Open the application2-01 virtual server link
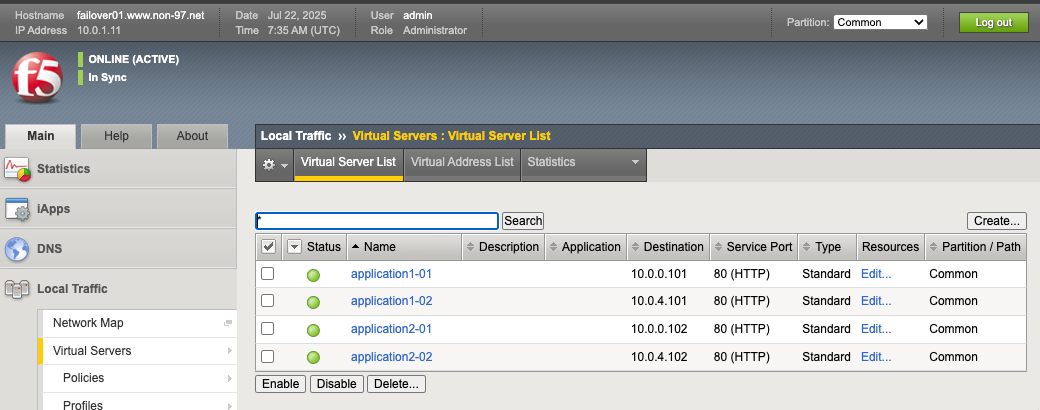The height and width of the screenshot is (410, 1040). pos(391,329)
